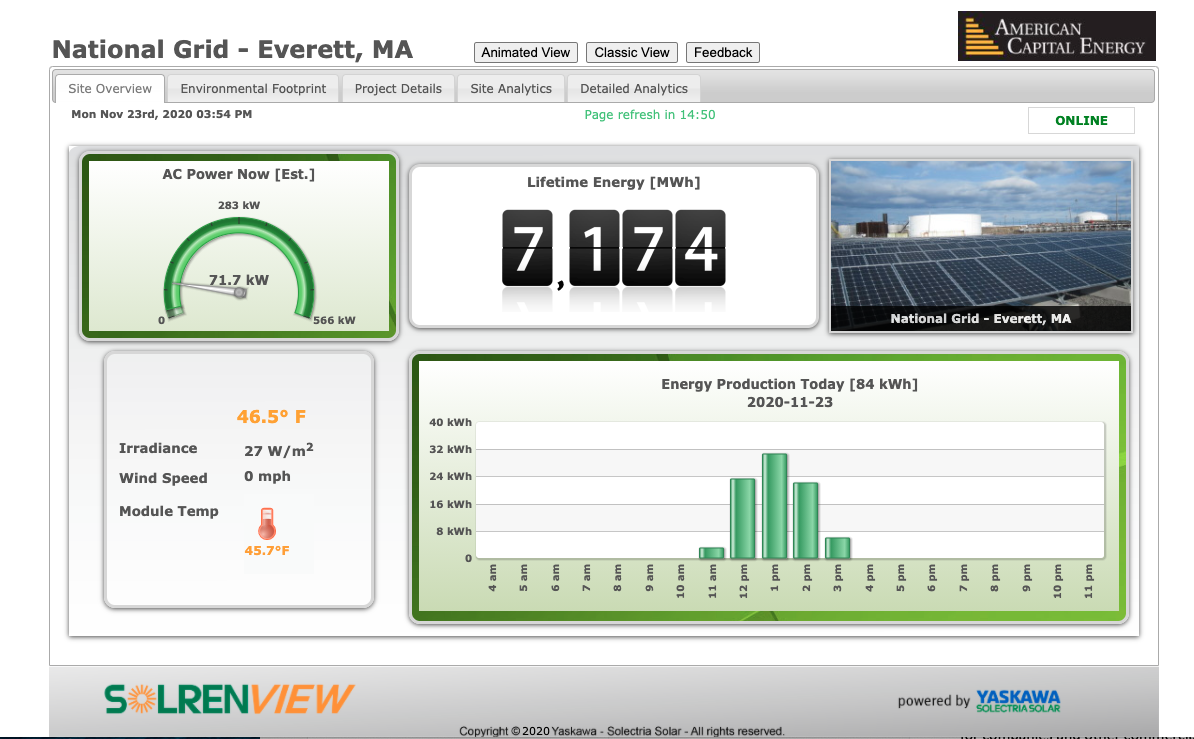Click the photo caption National Grid - Everett, MA
This screenshot has width=1194, height=739.
click(981, 318)
